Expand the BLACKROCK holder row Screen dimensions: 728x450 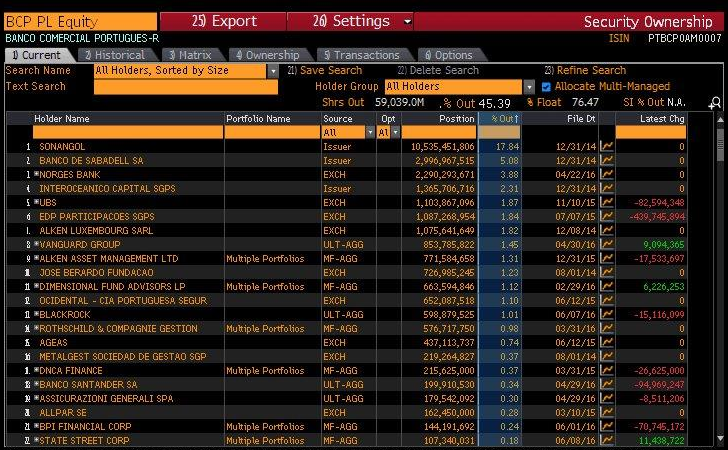pos(36,314)
